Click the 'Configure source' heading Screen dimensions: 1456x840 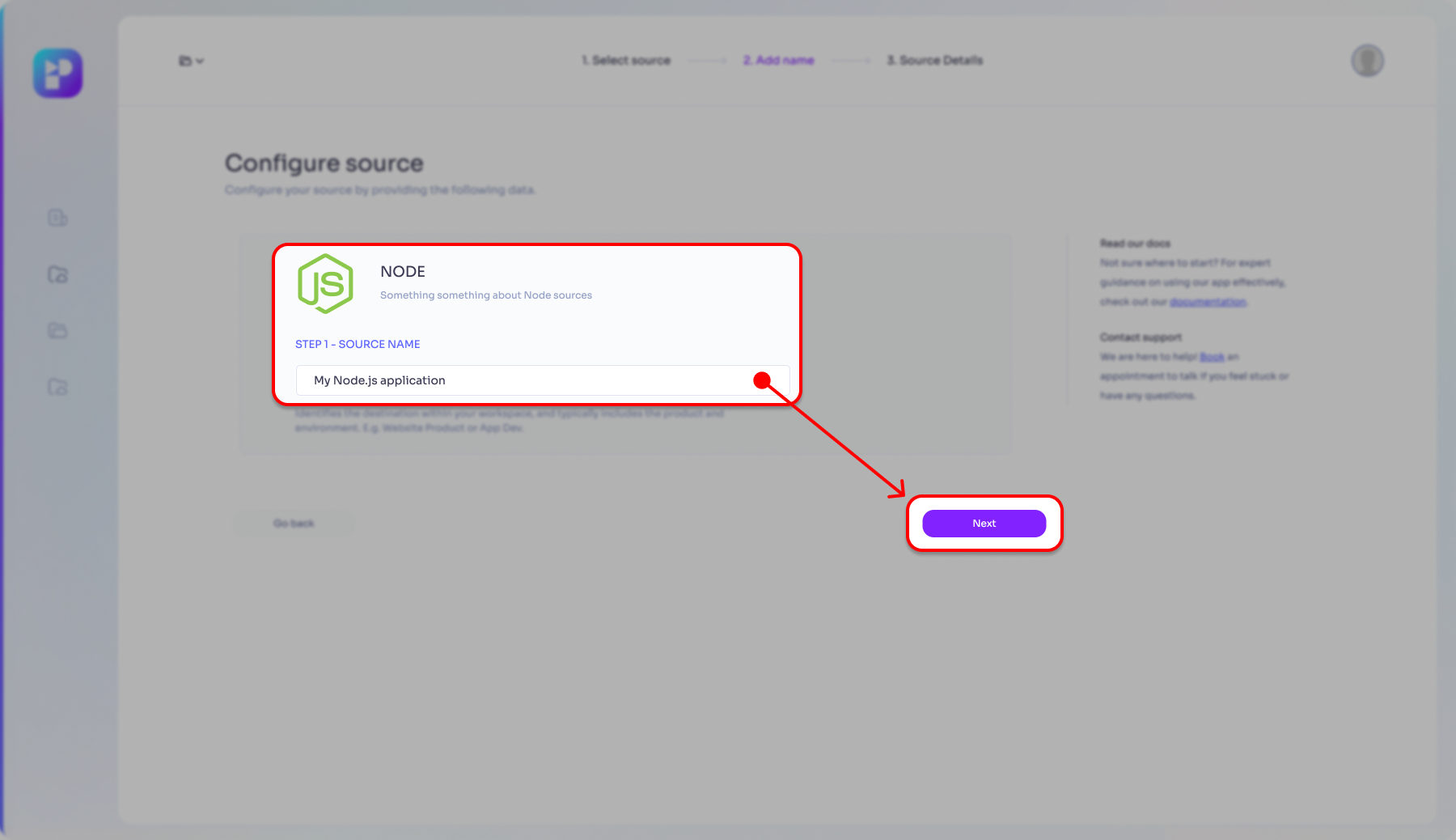pyautogui.click(x=324, y=163)
